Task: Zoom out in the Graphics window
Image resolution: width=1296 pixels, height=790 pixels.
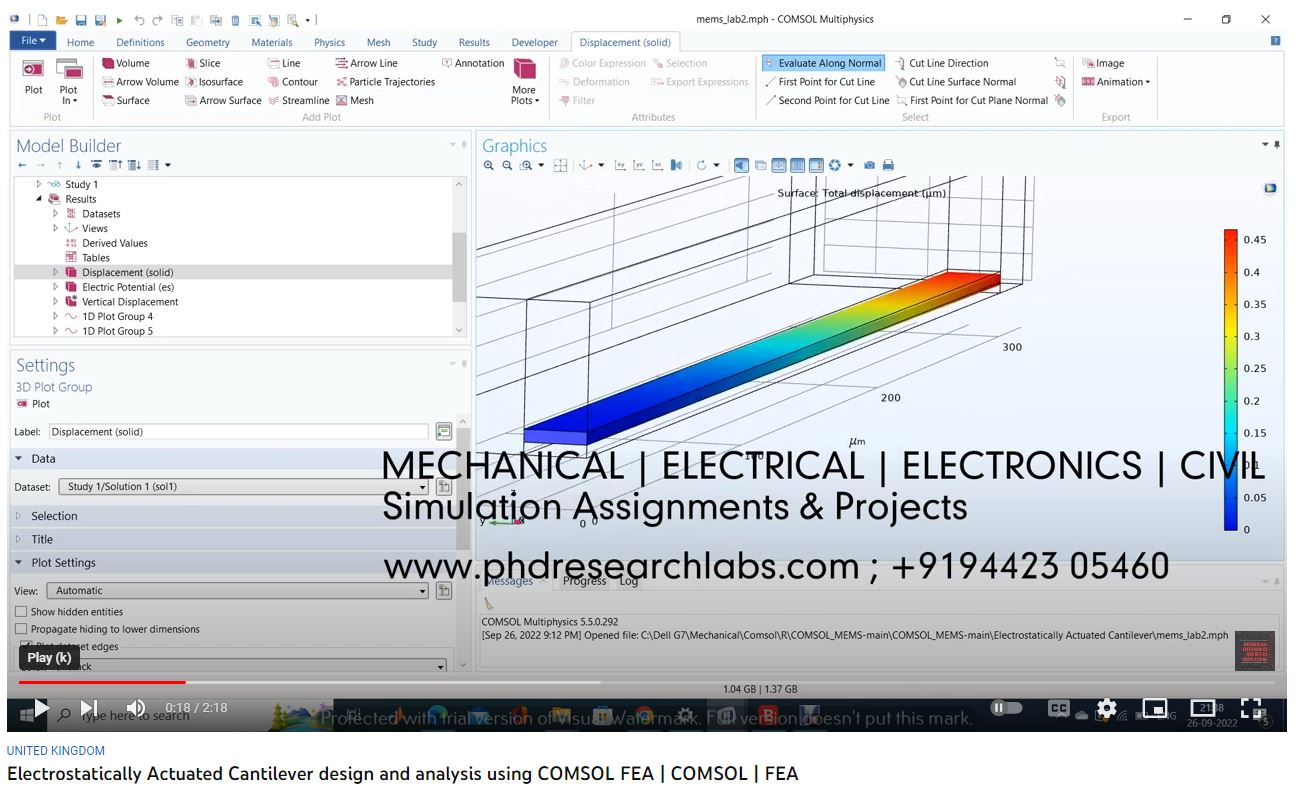Action: pyautogui.click(x=508, y=165)
